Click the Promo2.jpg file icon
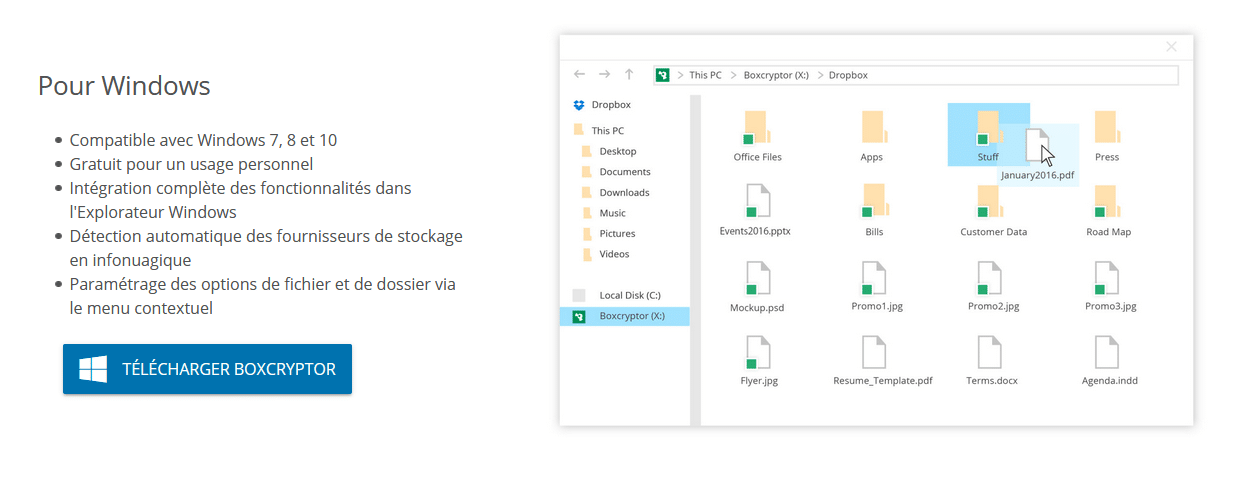Image resolution: width=1249 pixels, height=495 pixels. pos(988,277)
